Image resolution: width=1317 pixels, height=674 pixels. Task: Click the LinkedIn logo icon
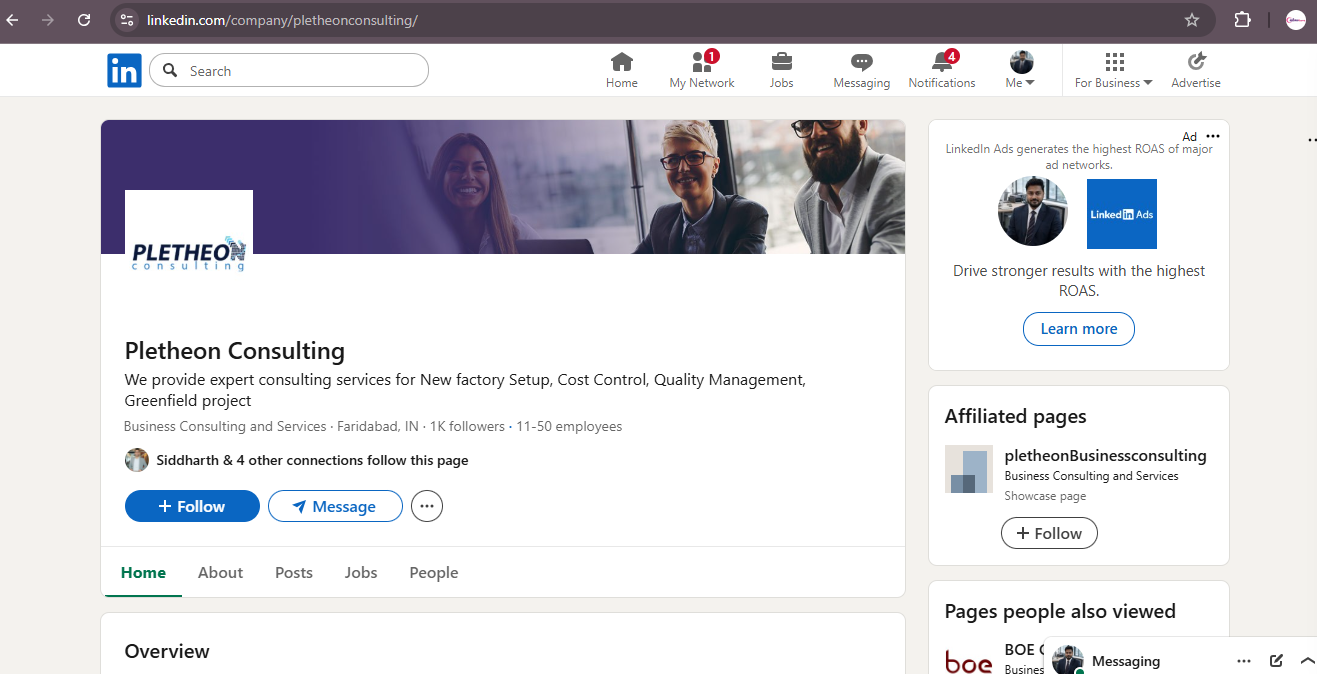pyautogui.click(x=124, y=71)
